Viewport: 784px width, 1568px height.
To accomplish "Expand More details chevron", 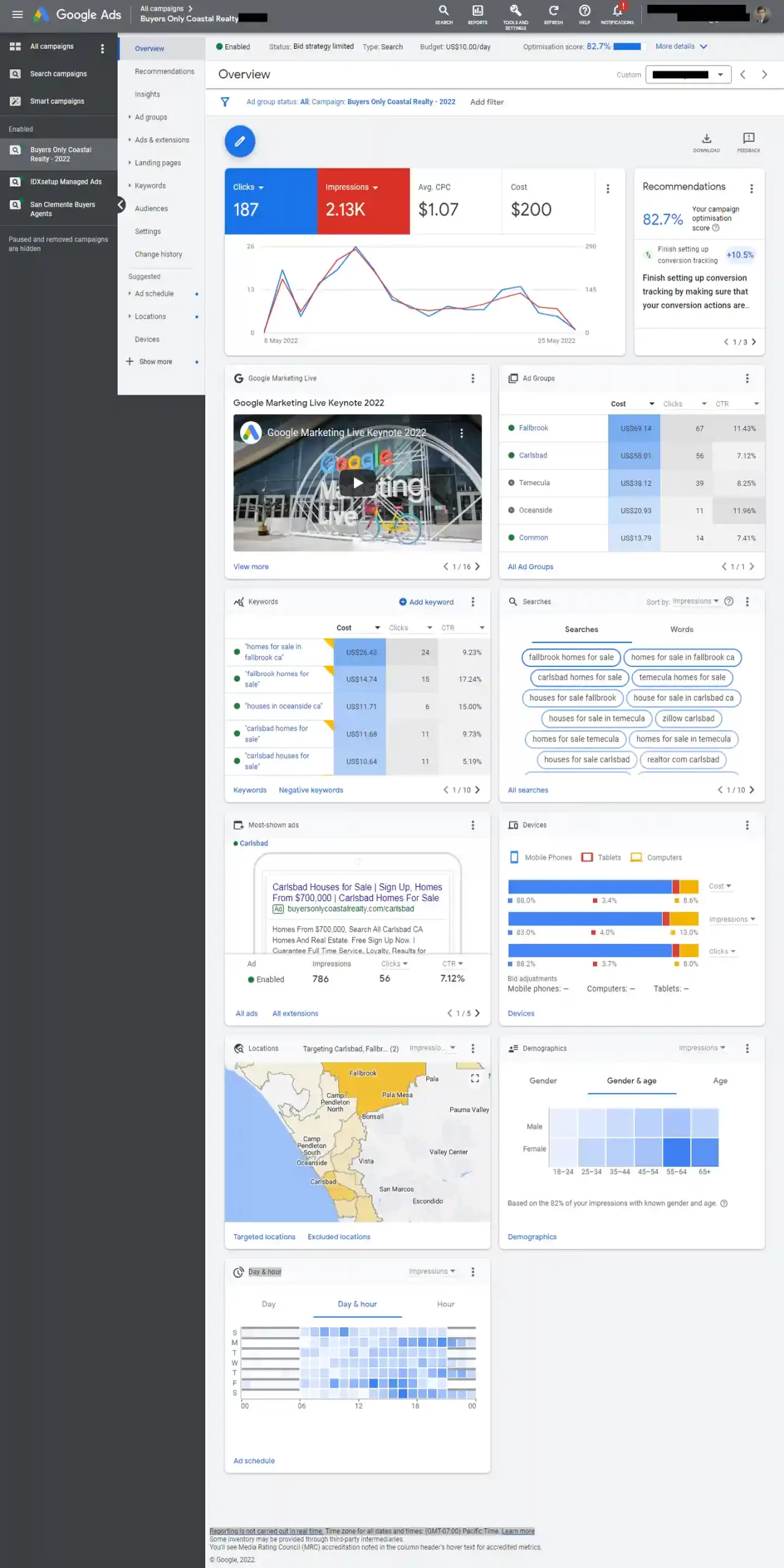I will coord(704,47).
